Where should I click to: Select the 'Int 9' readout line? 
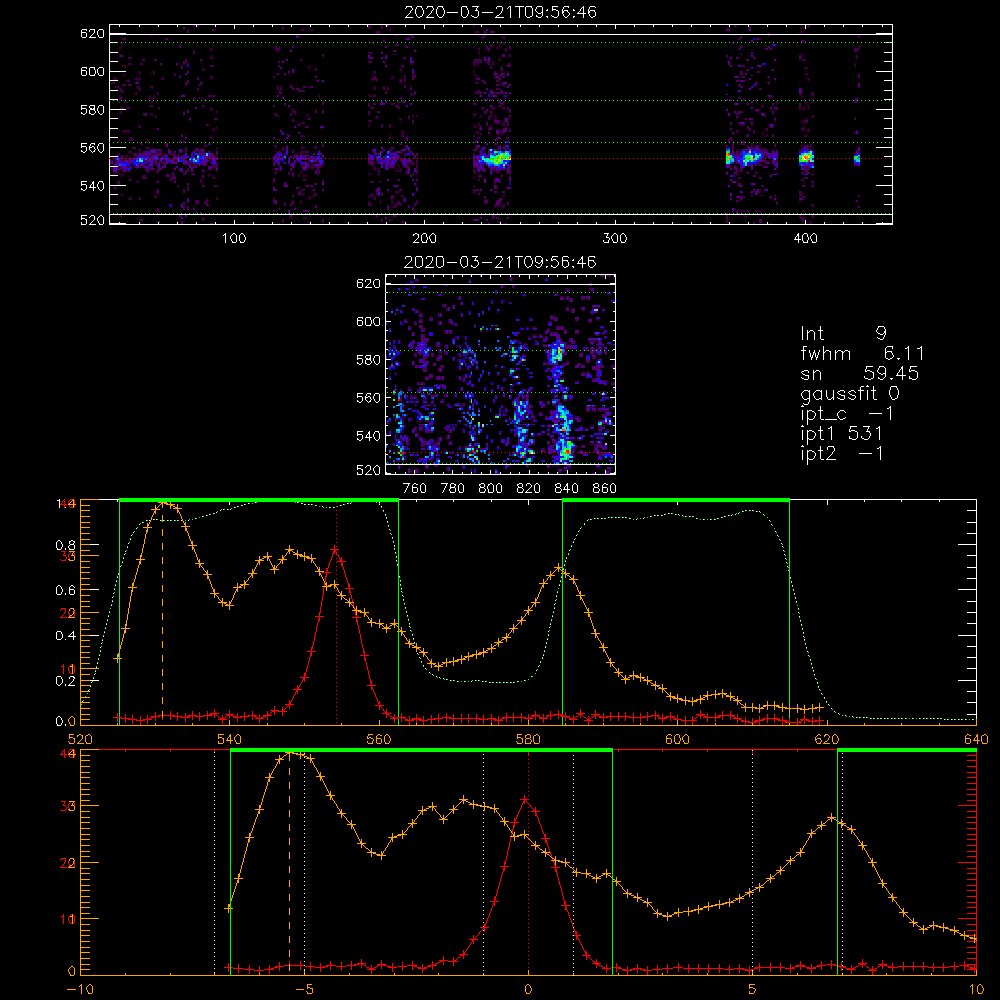point(843,334)
